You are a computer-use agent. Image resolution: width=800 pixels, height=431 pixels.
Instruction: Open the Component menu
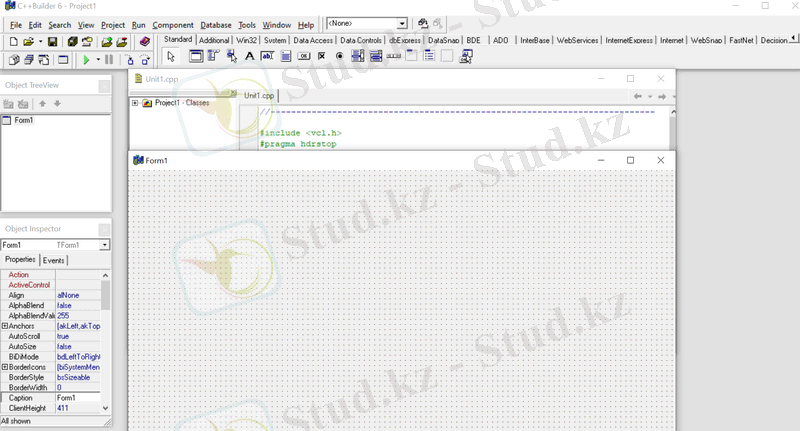173,25
